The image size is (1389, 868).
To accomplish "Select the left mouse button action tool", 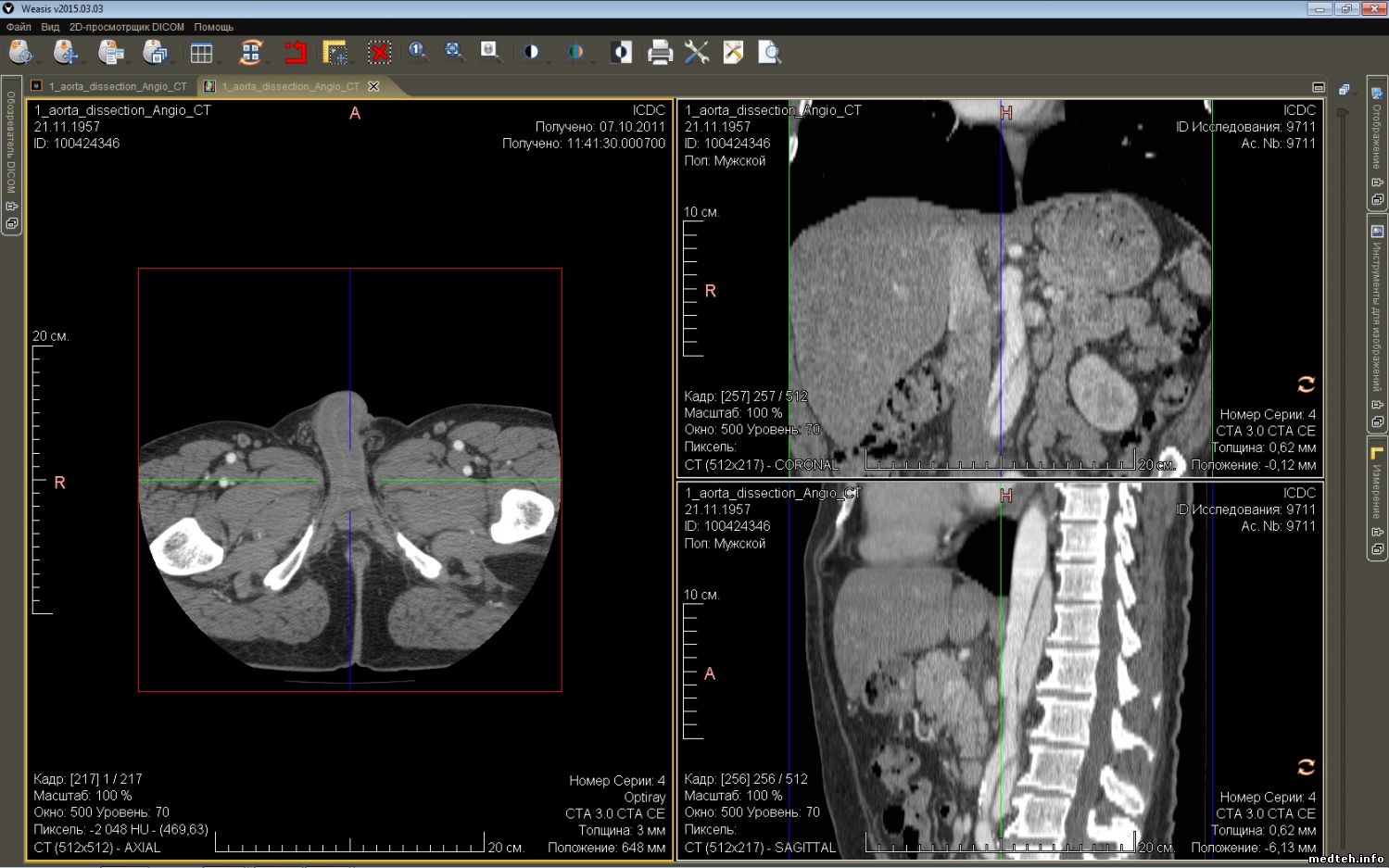I will point(21,53).
